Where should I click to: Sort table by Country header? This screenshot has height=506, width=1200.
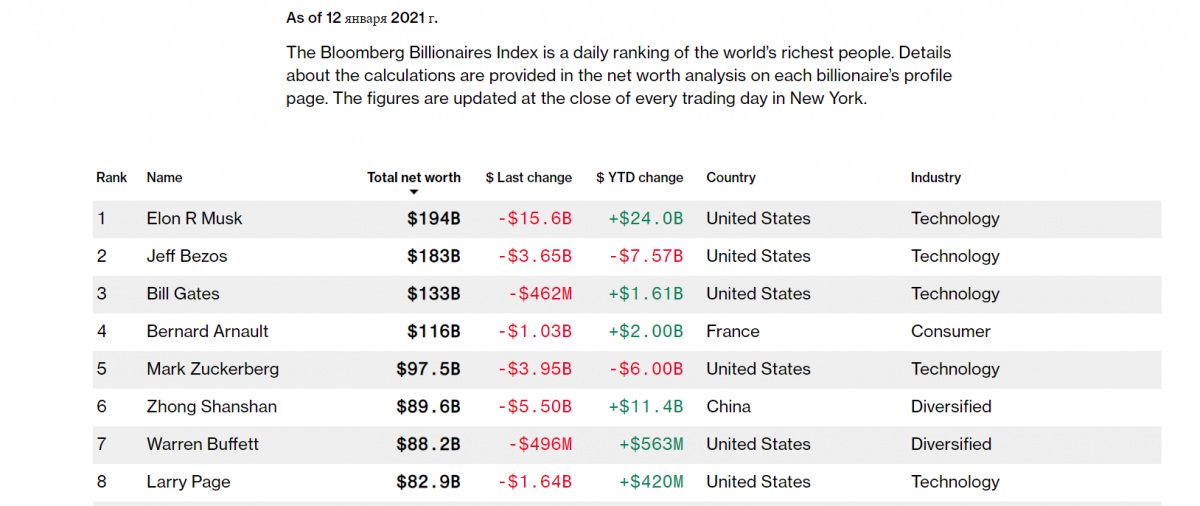(x=730, y=177)
